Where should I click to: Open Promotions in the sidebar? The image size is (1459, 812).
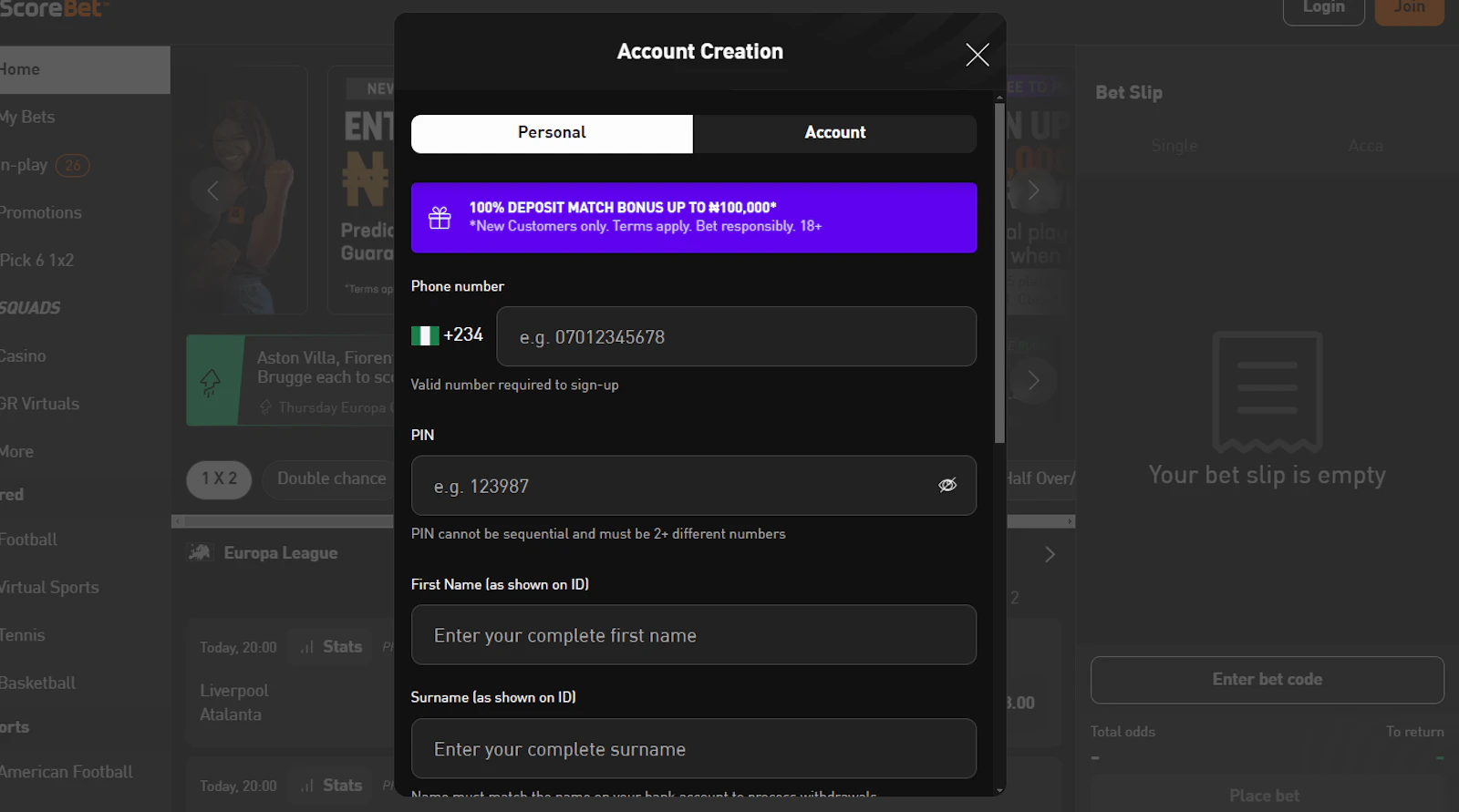(41, 212)
